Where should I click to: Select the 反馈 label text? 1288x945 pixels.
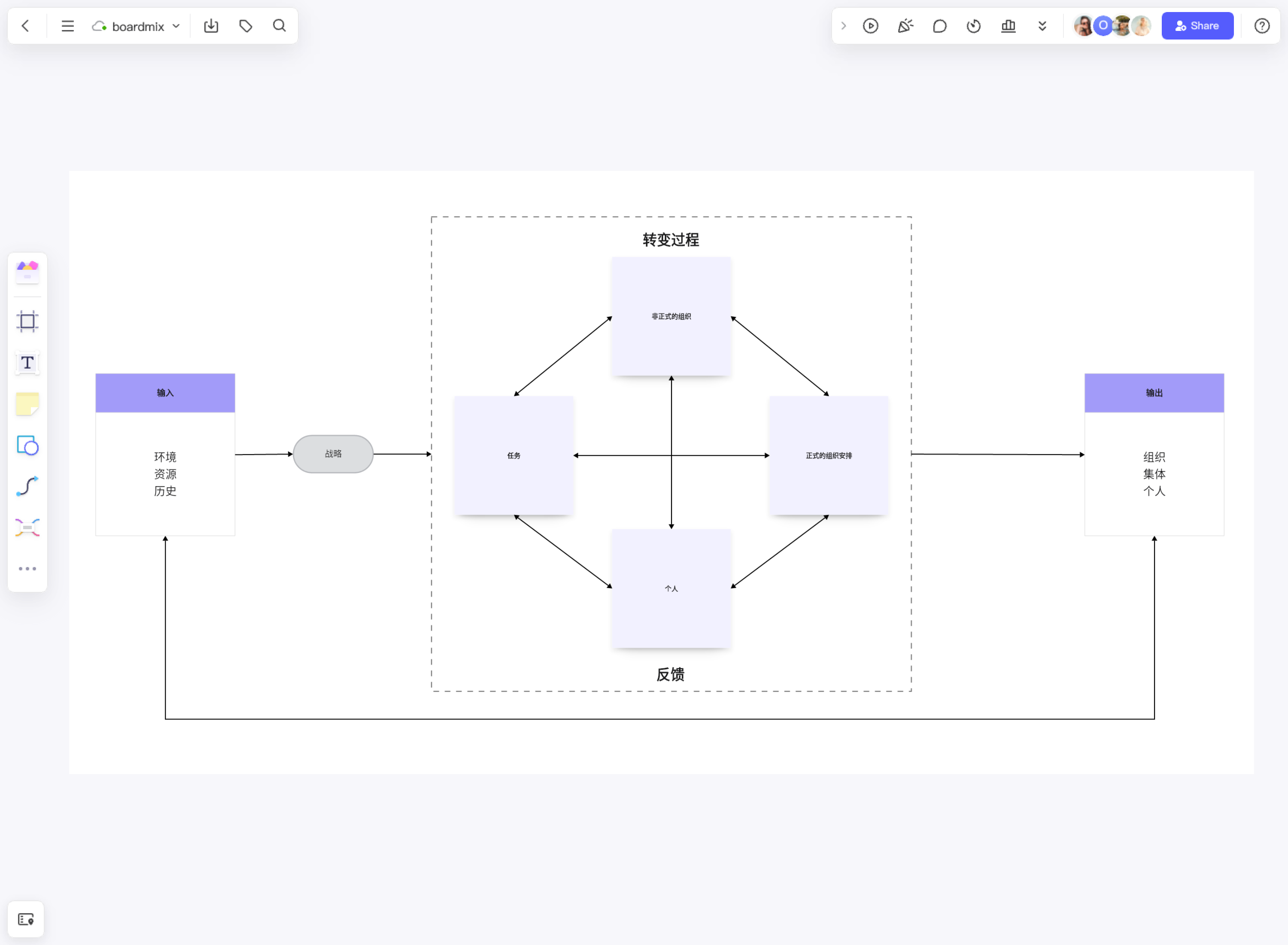coord(671,674)
